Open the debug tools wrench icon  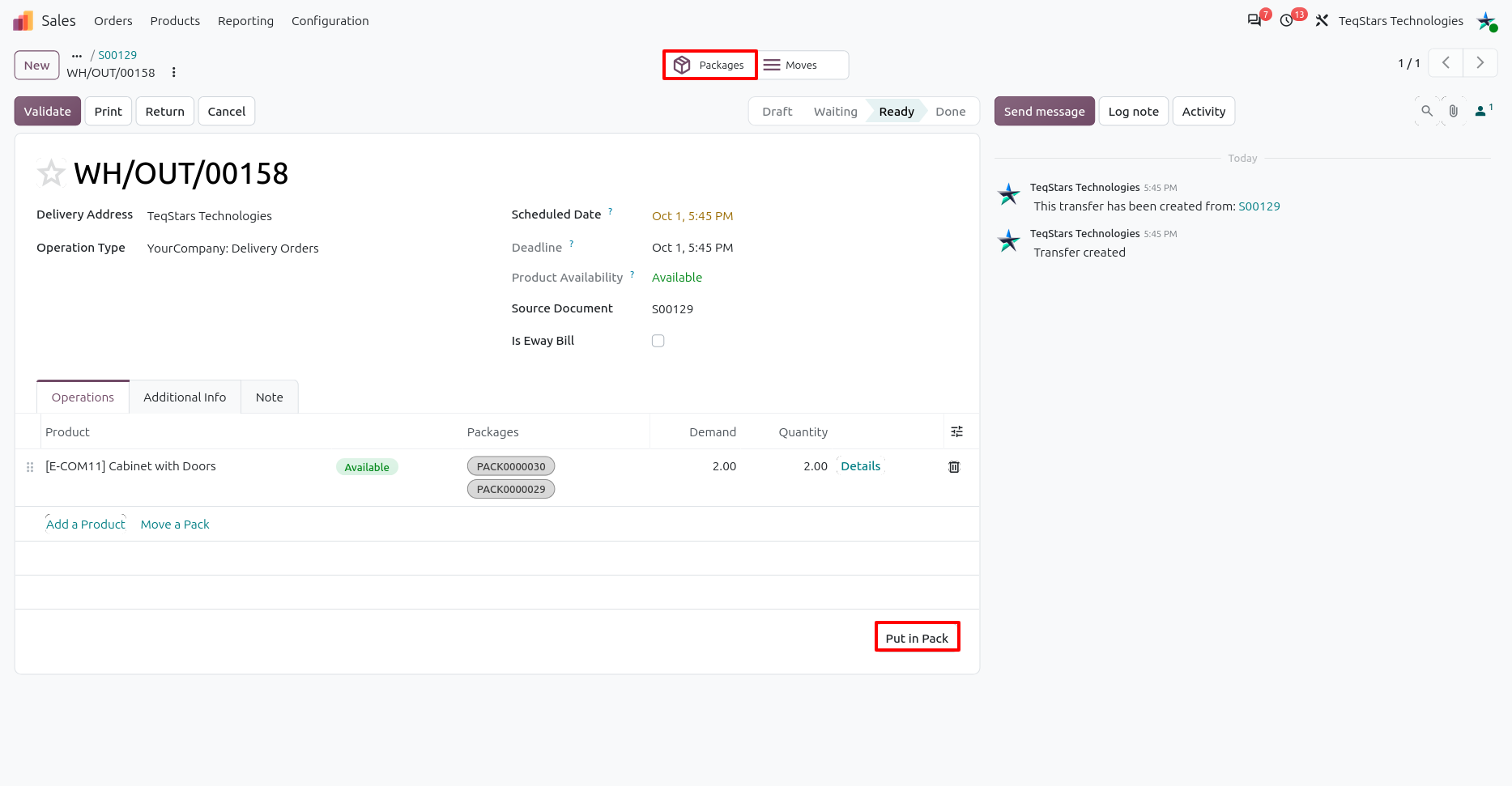tap(1322, 20)
